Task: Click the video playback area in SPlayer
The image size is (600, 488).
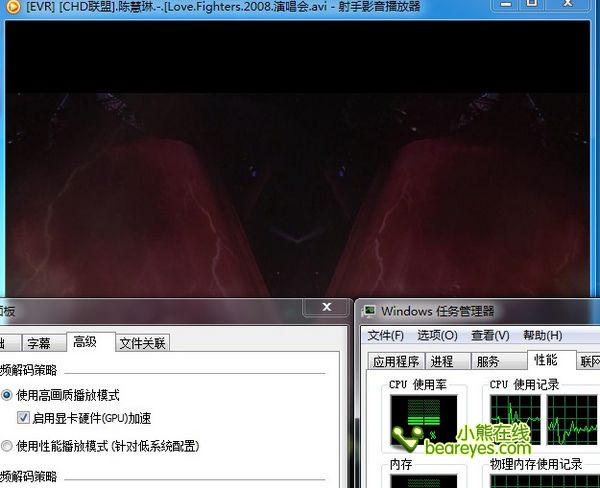Action: coord(297,159)
